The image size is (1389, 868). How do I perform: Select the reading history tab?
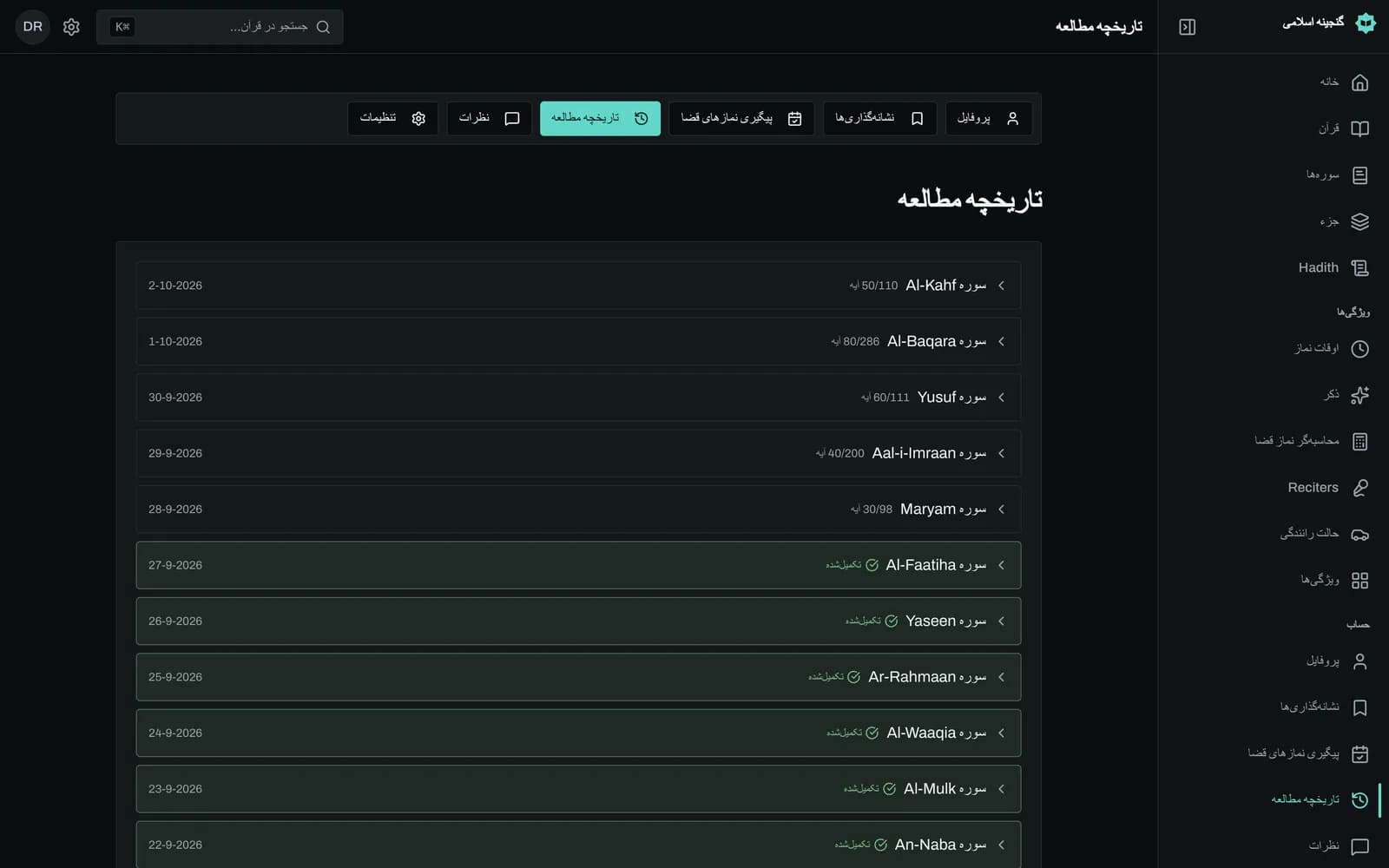(600, 118)
